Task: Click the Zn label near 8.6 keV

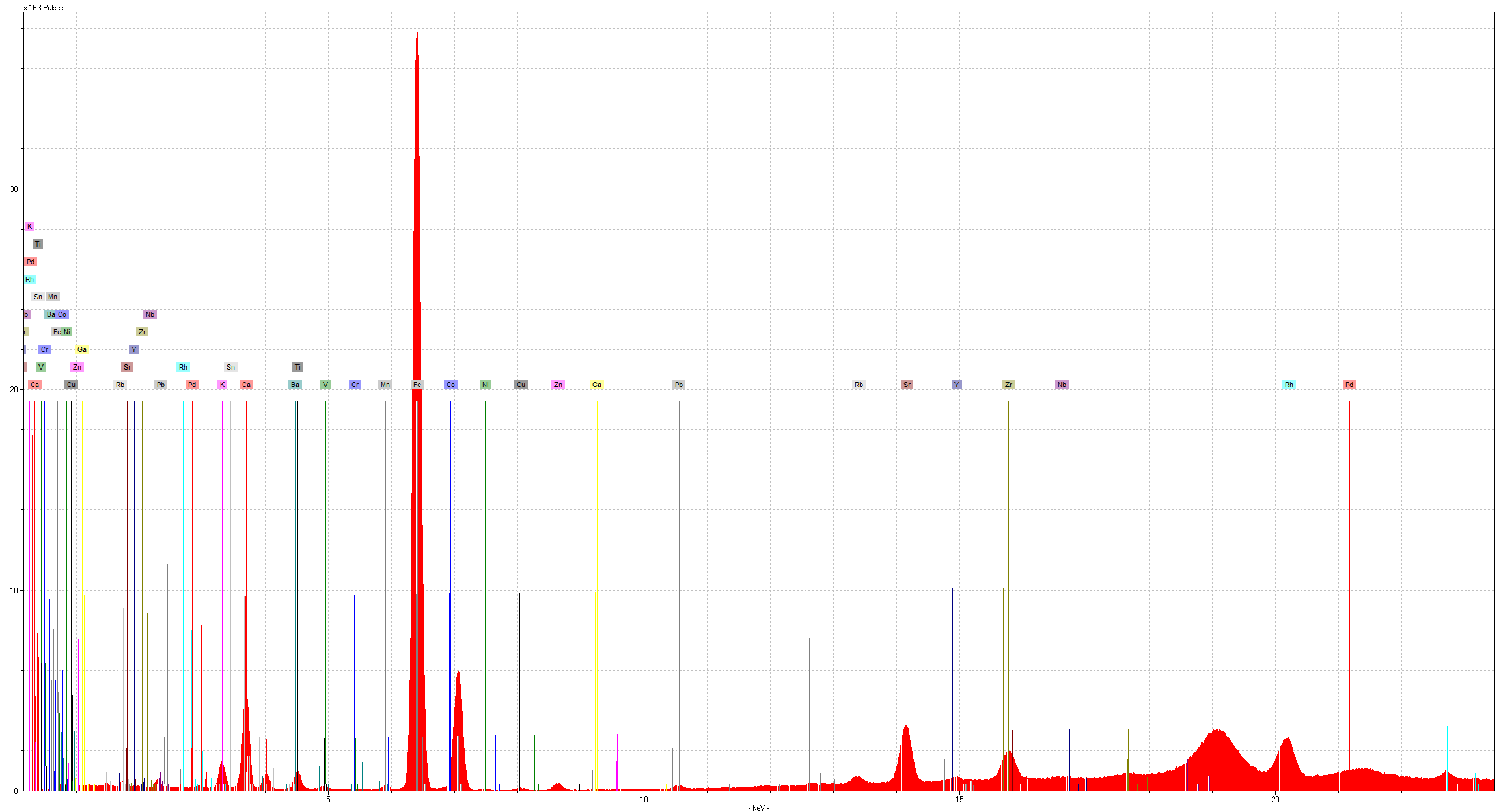Action: [x=558, y=385]
